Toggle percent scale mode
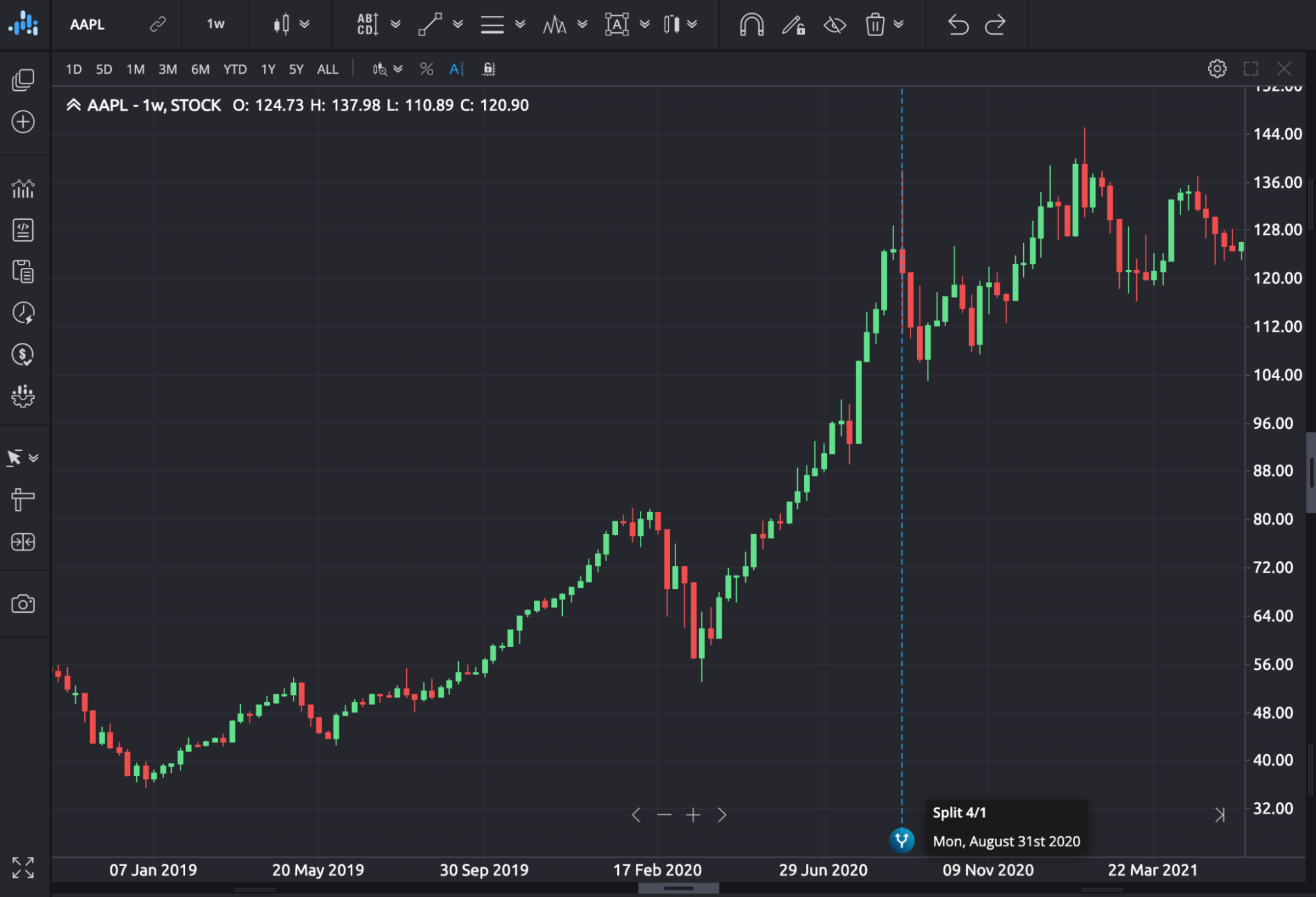Screen dimensions: 1316x897 pyautogui.click(x=427, y=69)
